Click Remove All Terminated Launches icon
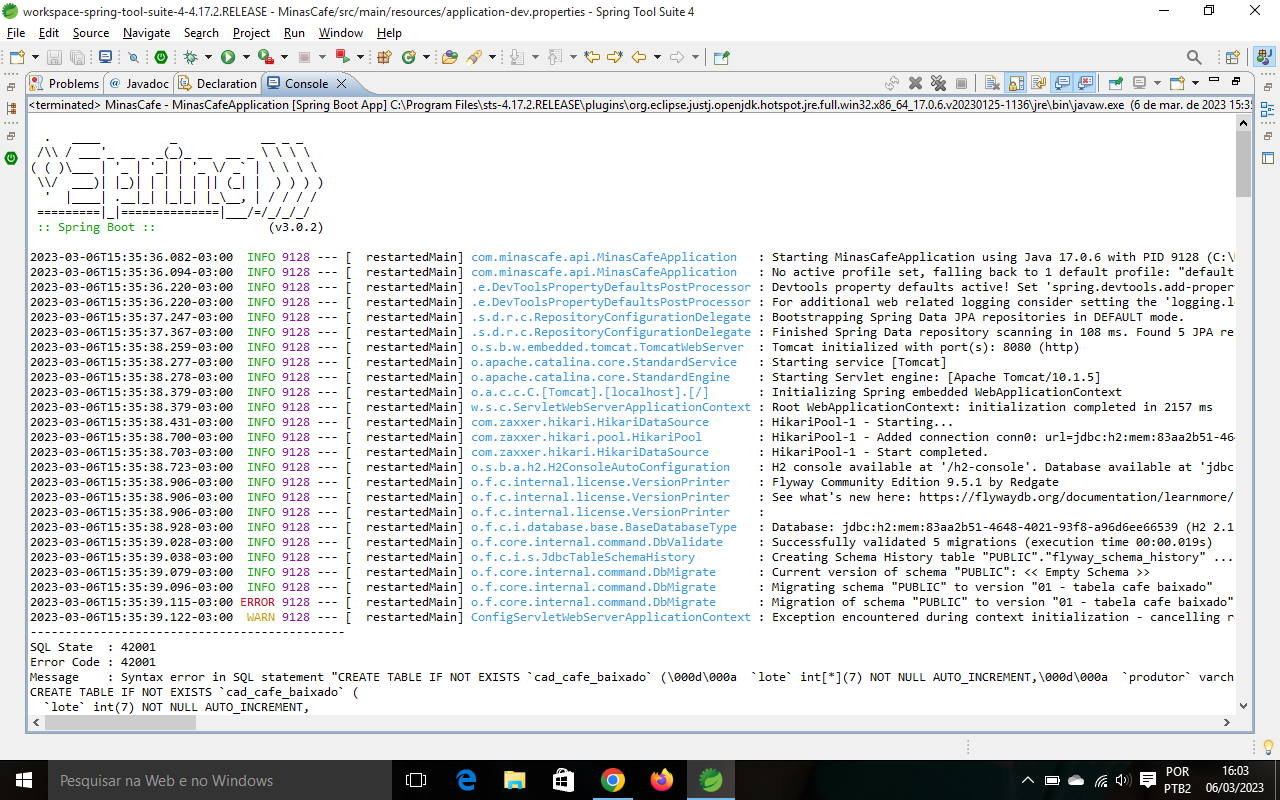Viewport: 1280px width, 800px height. [938, 84]
